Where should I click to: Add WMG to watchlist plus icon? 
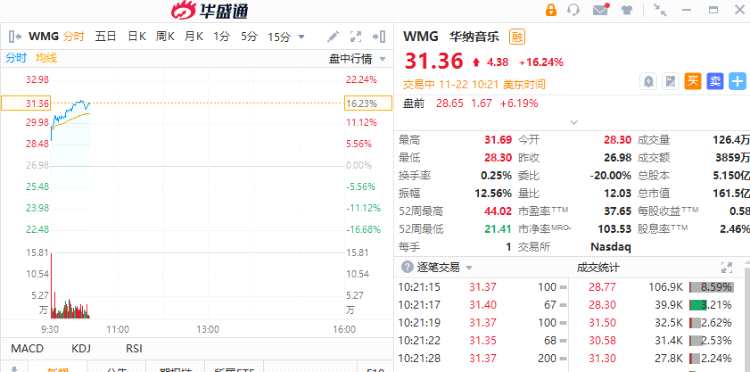pyautogui.click(x=737, y=81)
